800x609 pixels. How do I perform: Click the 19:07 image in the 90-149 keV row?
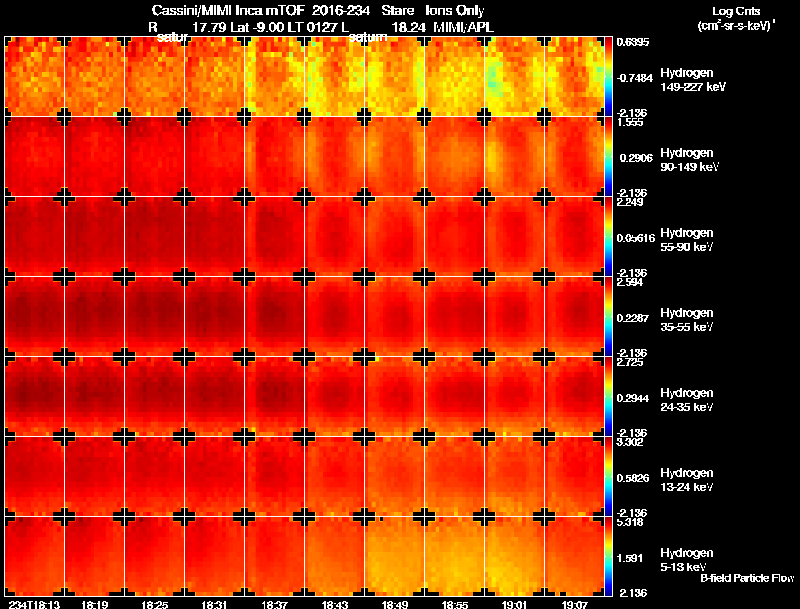pyautogui.click(x=574, y=157)
